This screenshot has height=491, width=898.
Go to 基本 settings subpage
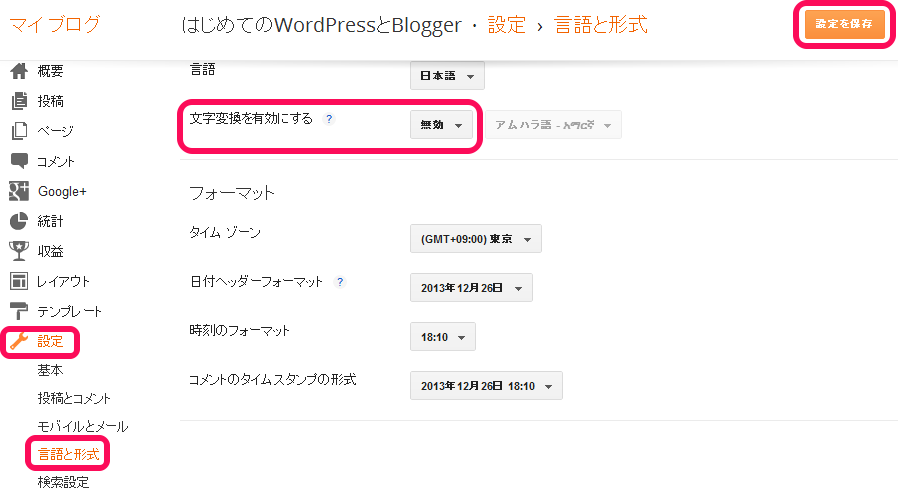[x=50, y=370]
